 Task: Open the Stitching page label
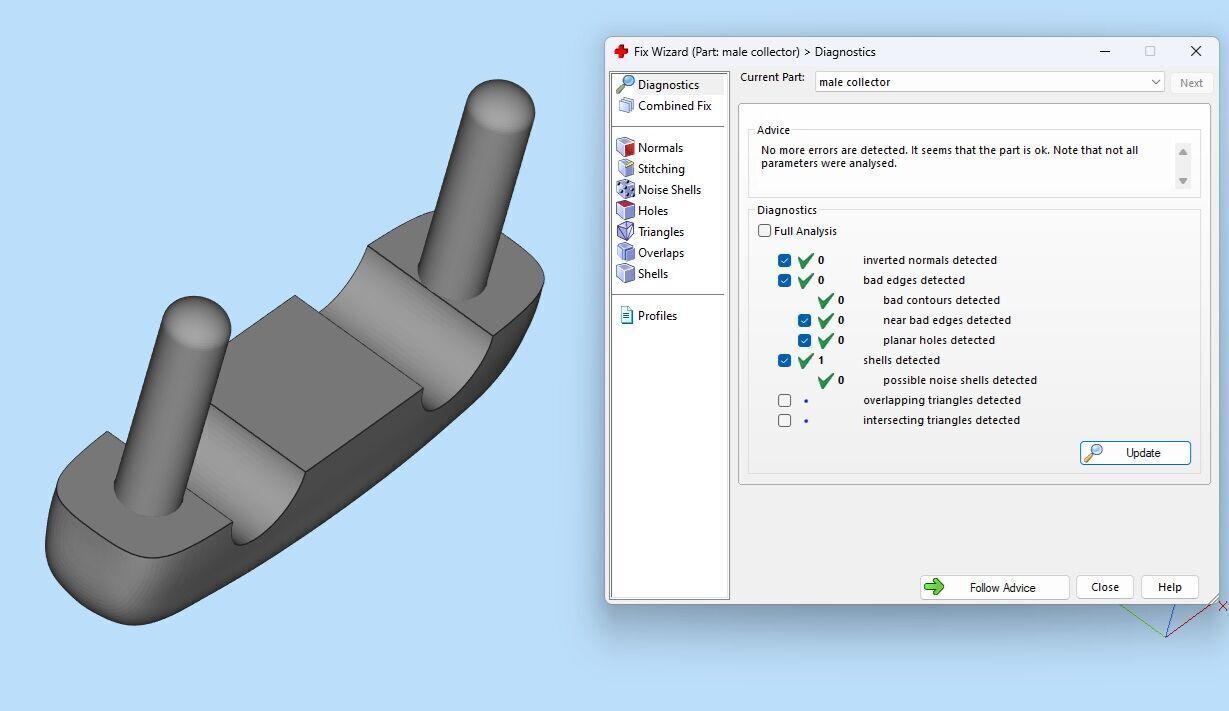[661, 169]
